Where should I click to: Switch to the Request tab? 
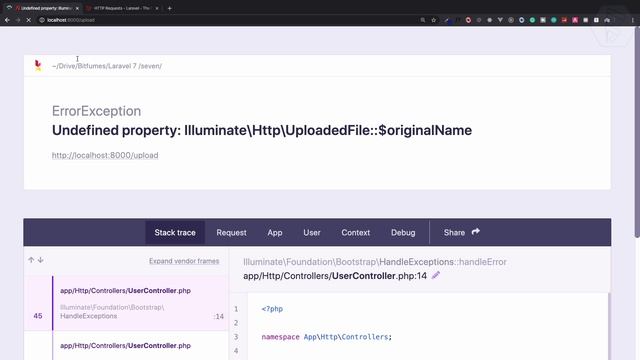click(231, 233)
